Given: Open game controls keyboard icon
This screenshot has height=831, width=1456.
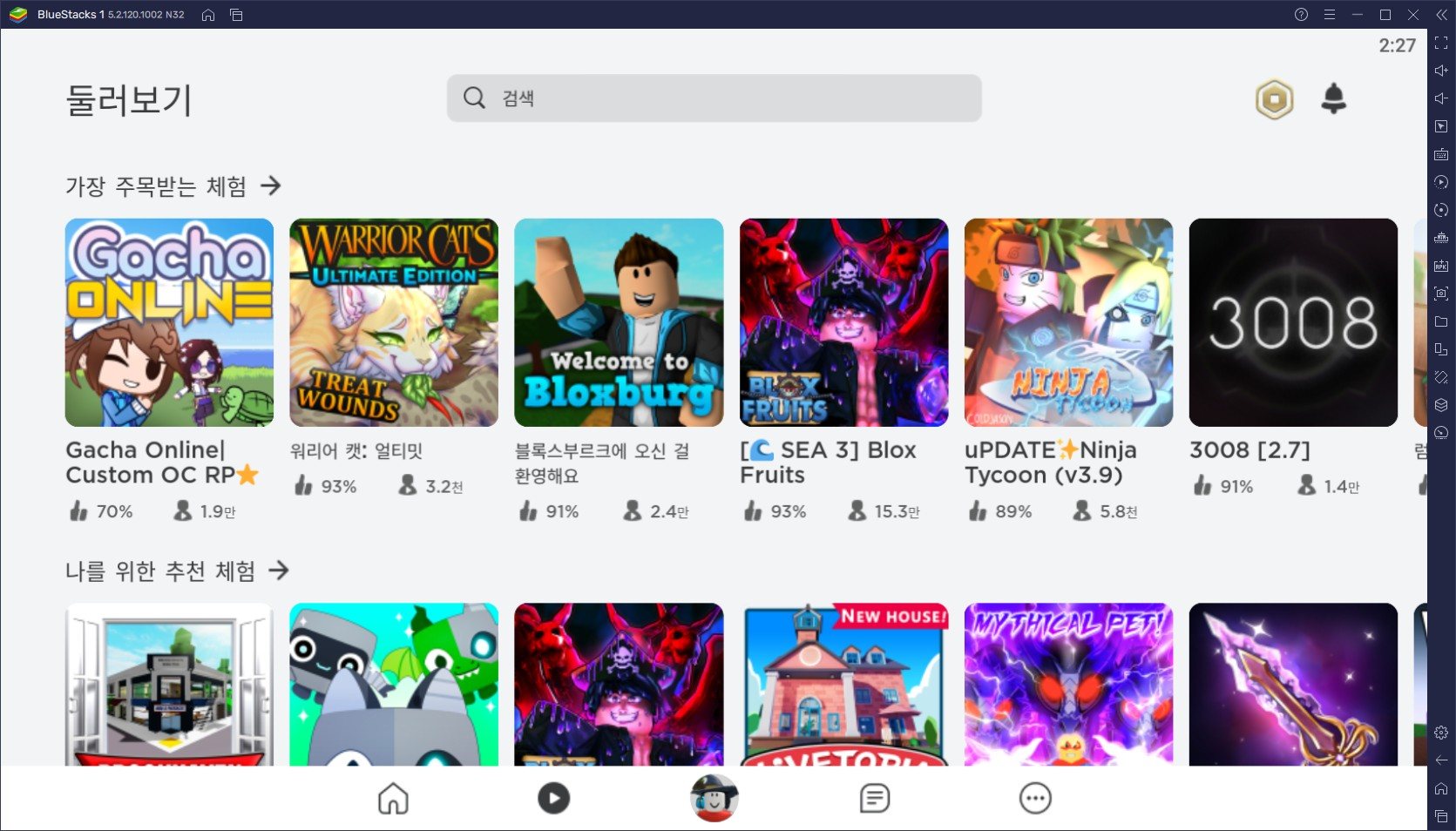Looking at the screenshot, I should (x=1441, y=154).
